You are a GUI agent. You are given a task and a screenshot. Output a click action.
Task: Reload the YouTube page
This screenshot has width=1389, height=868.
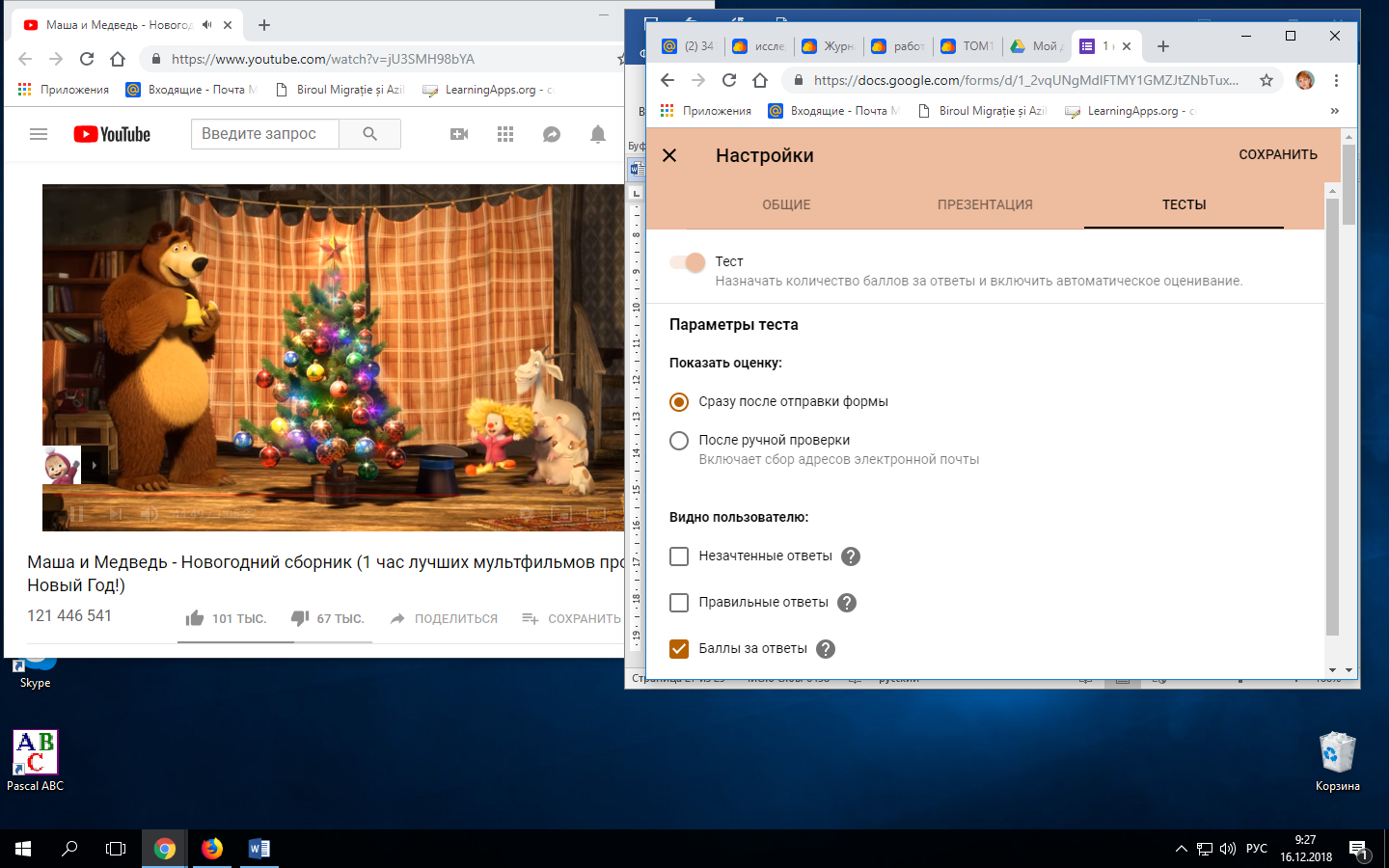point(87,59)
